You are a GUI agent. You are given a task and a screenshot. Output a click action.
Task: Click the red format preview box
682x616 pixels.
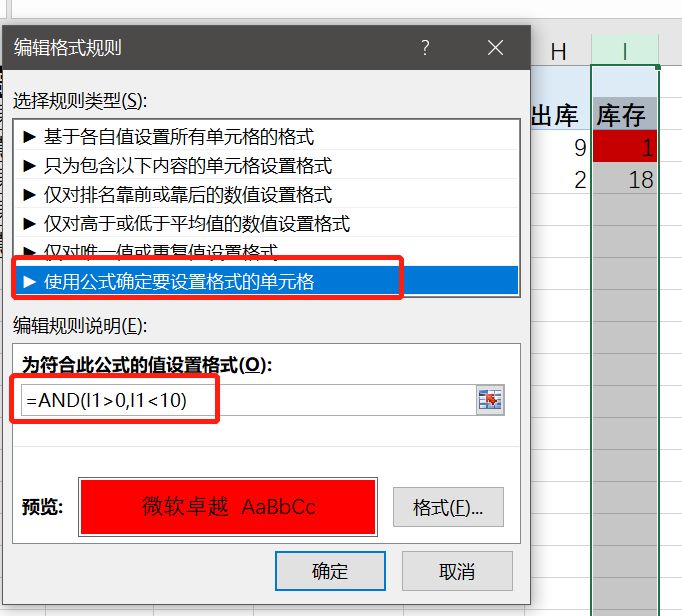[228, 507]
